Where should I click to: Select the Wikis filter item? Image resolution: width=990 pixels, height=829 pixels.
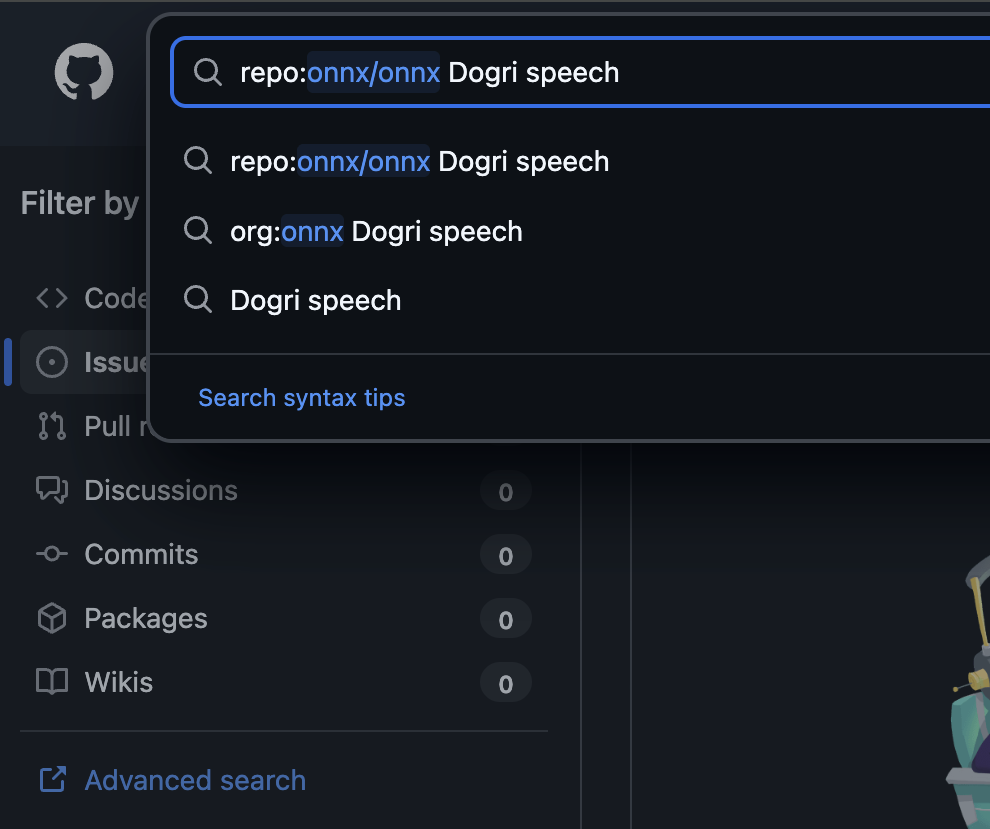click(x=119, y=682)
